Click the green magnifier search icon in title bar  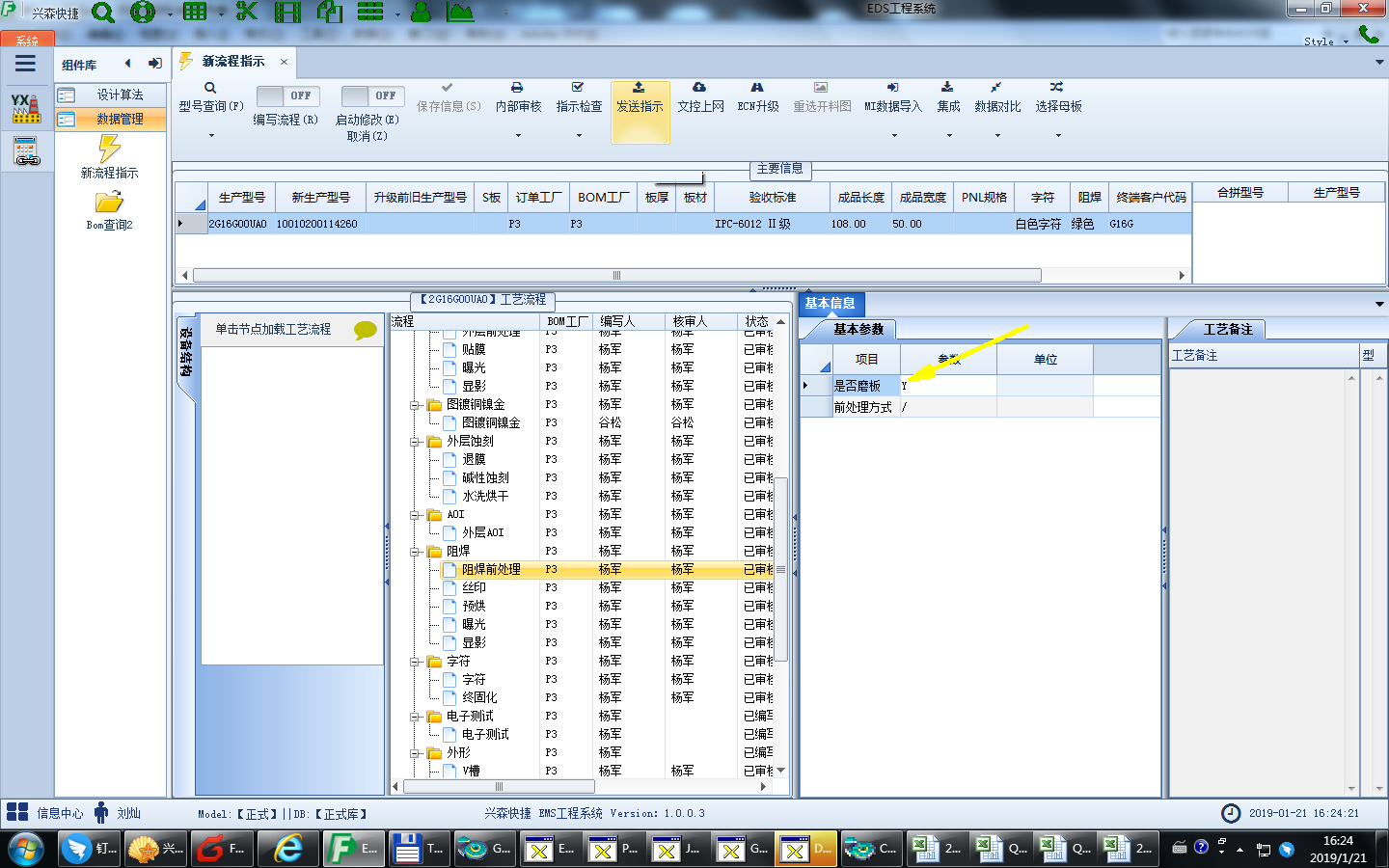coord(102,13)
